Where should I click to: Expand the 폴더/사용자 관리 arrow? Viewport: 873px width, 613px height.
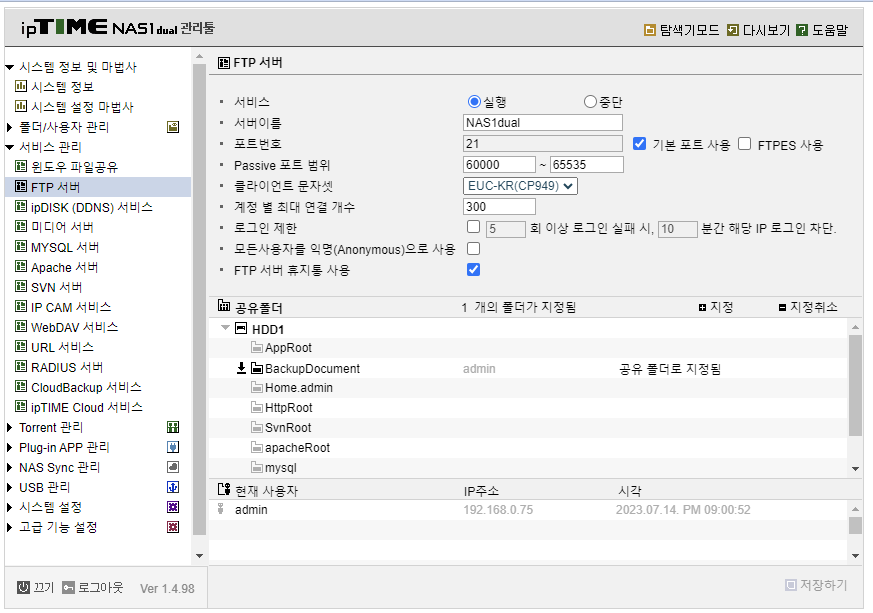click(x=9, y=127)
